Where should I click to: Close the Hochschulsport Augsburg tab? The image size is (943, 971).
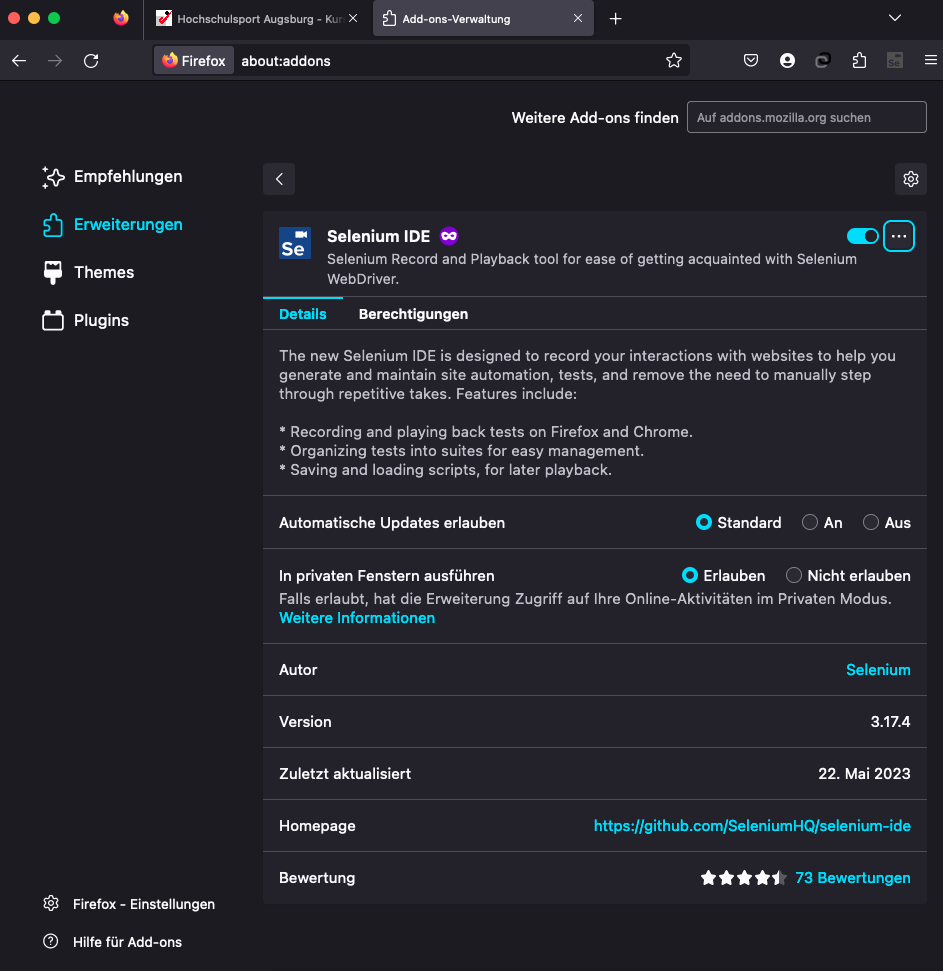coord(353,19)
